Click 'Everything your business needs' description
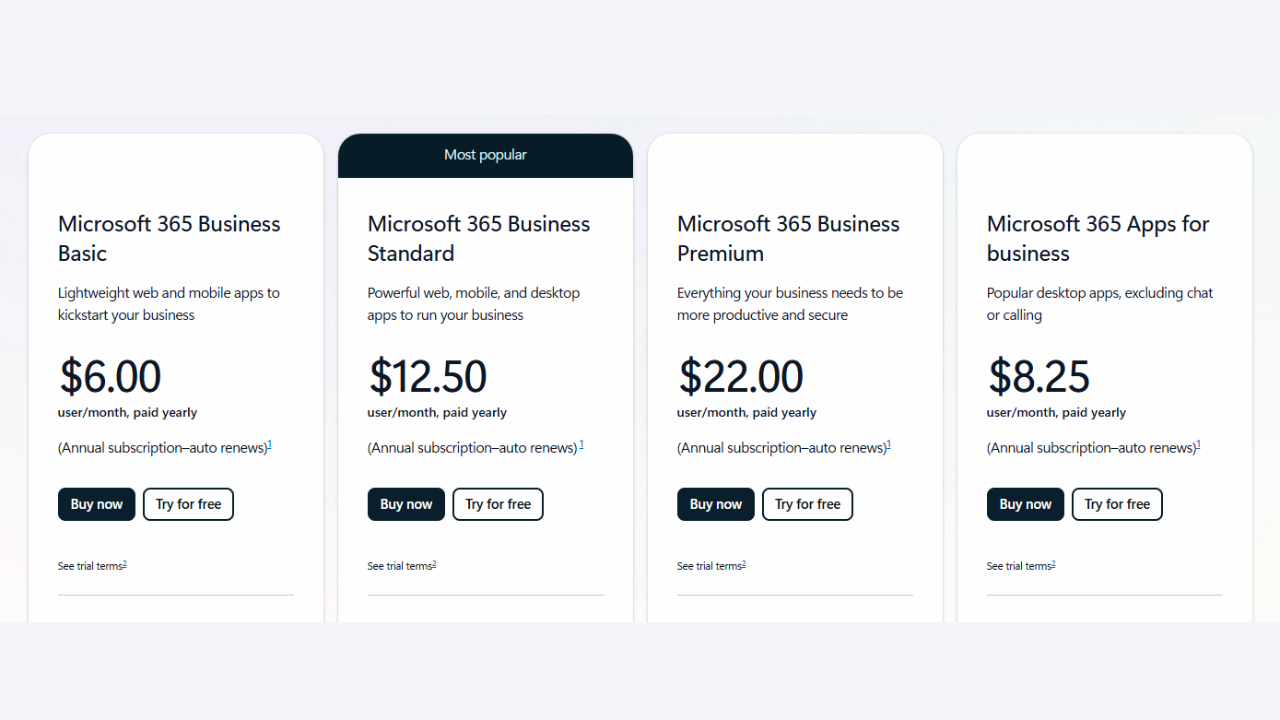The image size is (1280, 720). pyautogui.click(x=790, y=304)
